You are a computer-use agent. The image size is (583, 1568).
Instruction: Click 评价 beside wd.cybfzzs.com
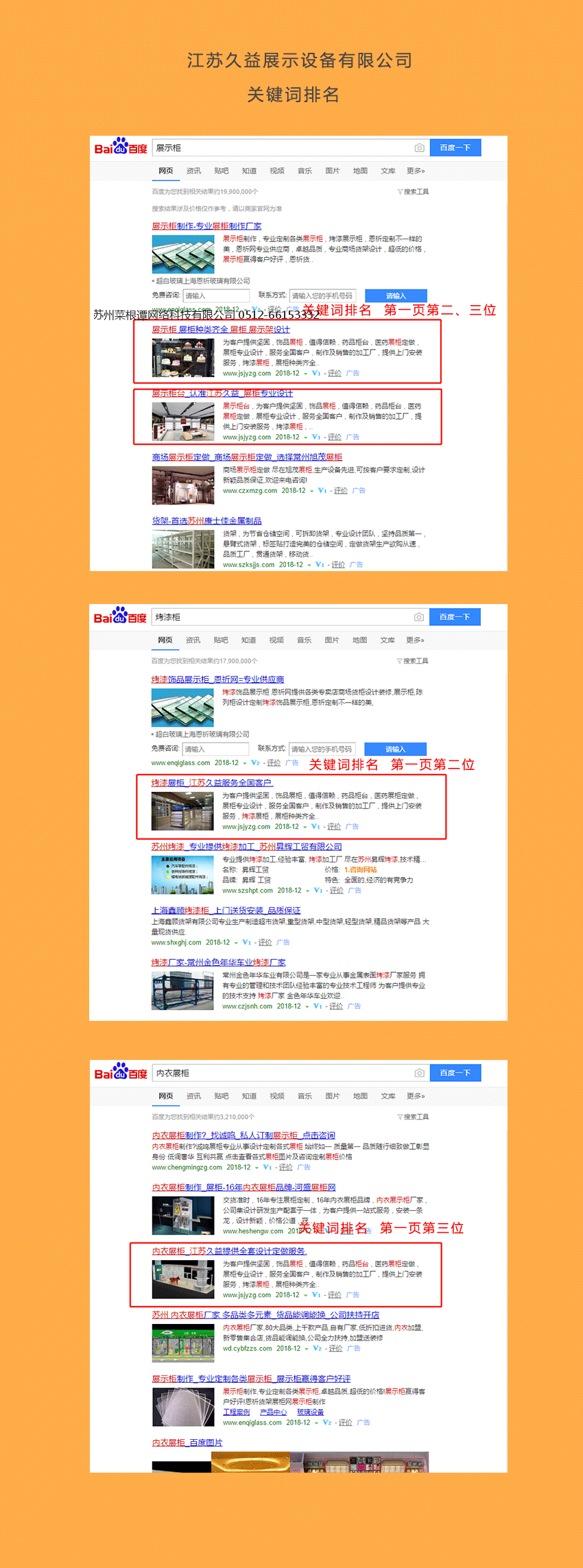point(336,1349)
